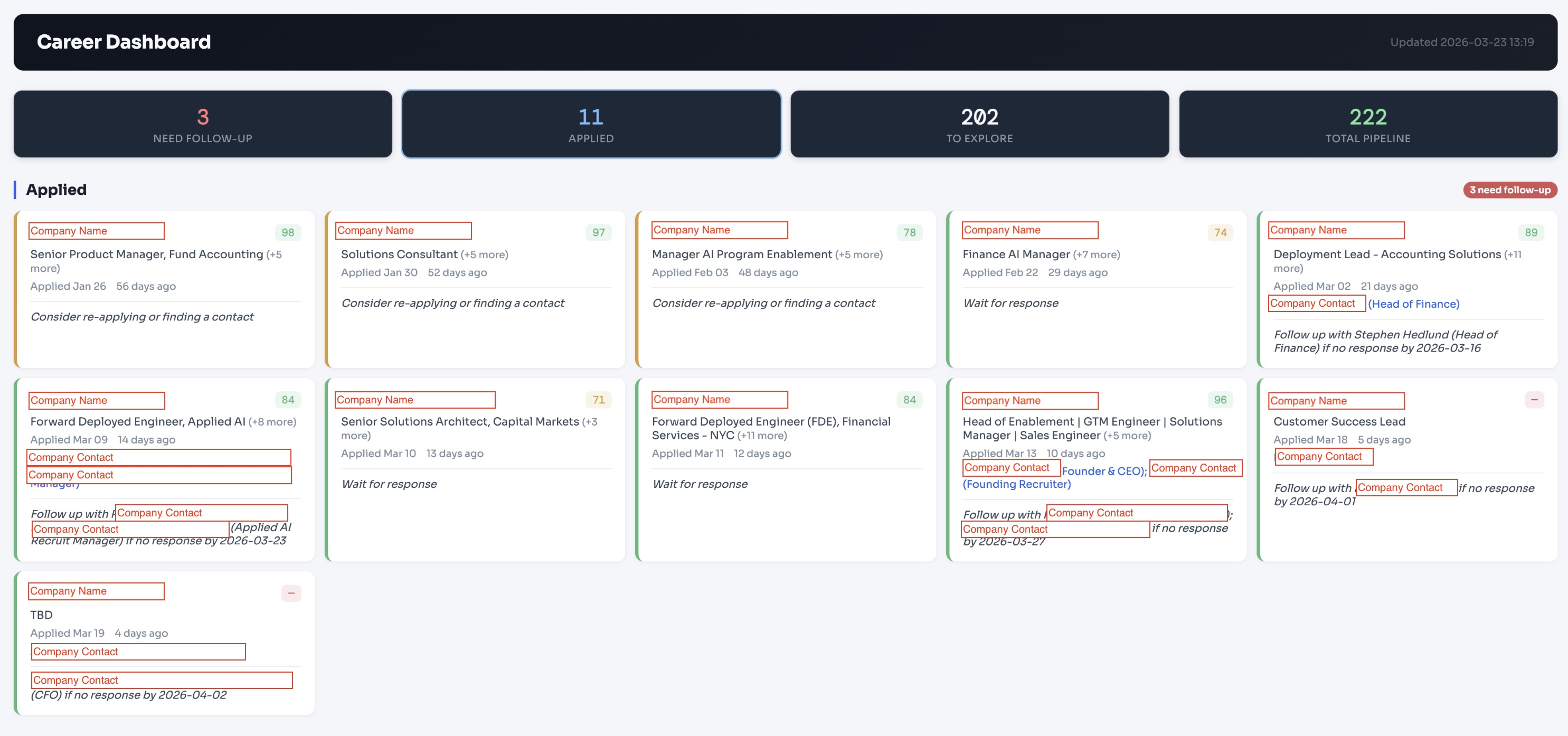1568x736 pixels.
Task: Select the Applied stat card
Action: (591, 124)
